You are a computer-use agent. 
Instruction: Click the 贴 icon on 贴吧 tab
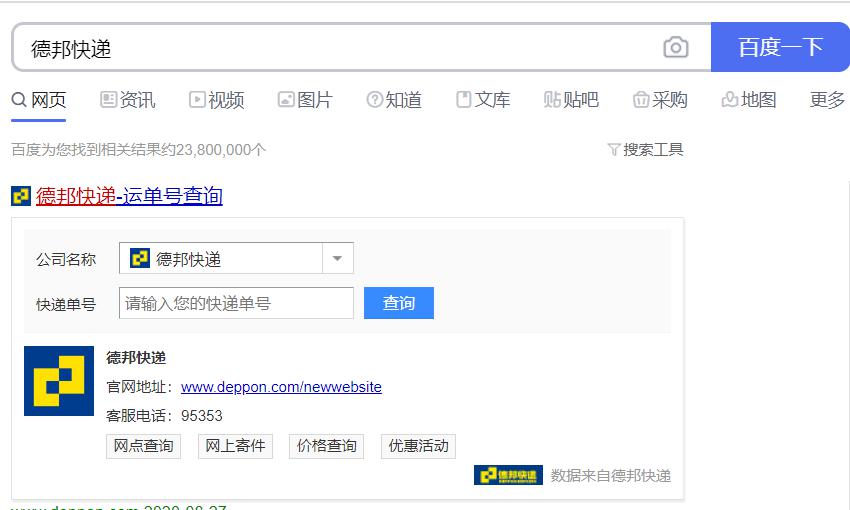(552, 100)
